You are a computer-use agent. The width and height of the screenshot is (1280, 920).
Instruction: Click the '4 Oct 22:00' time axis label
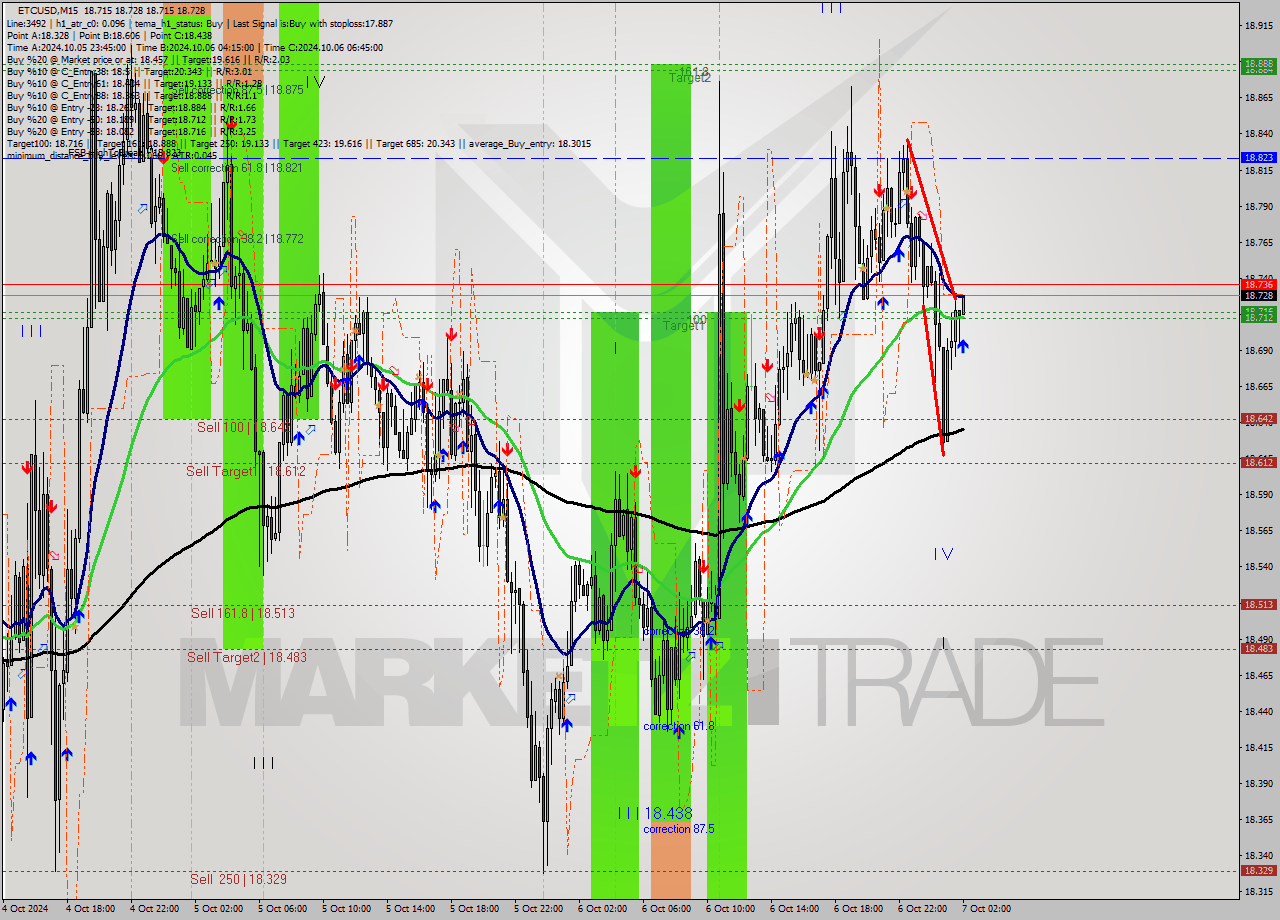154,910
